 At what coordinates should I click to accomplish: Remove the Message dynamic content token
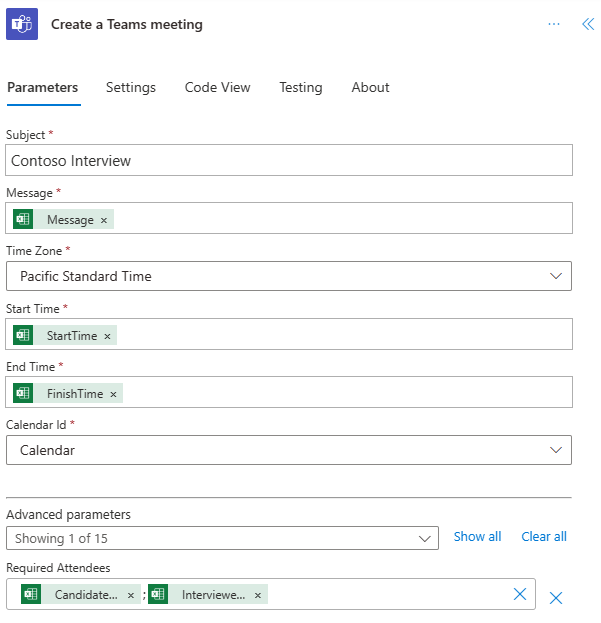point(104,220)
